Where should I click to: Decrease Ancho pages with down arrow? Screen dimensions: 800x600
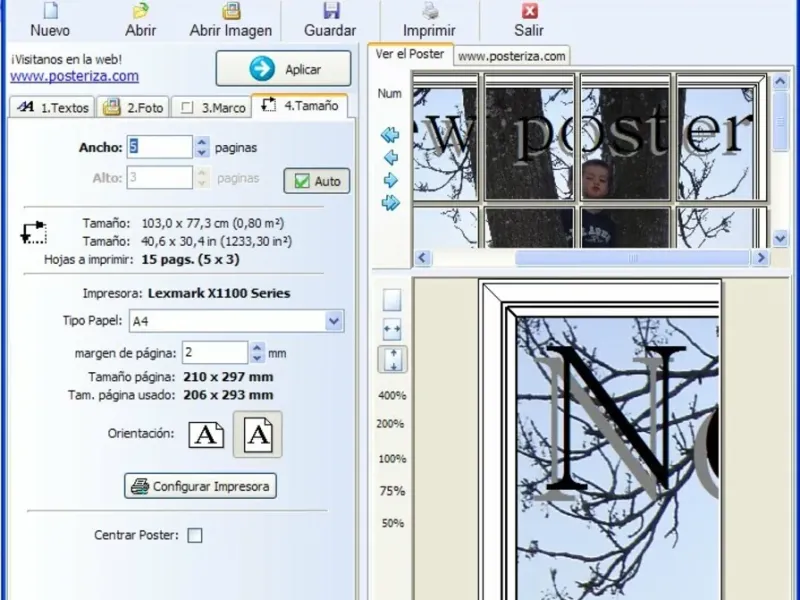pos(202,153)
